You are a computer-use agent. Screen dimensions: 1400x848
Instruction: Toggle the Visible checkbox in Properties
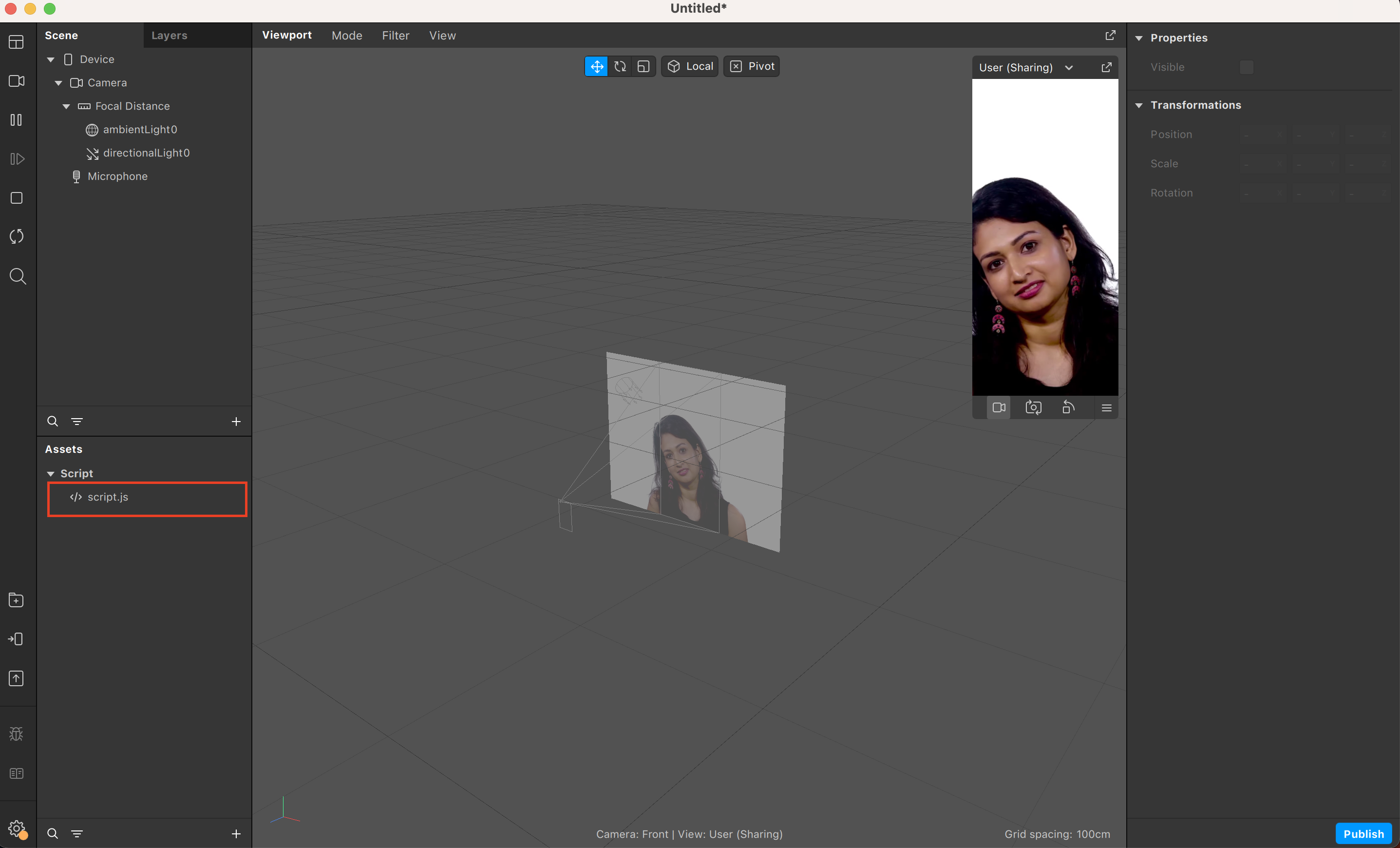pos(1246,67)
